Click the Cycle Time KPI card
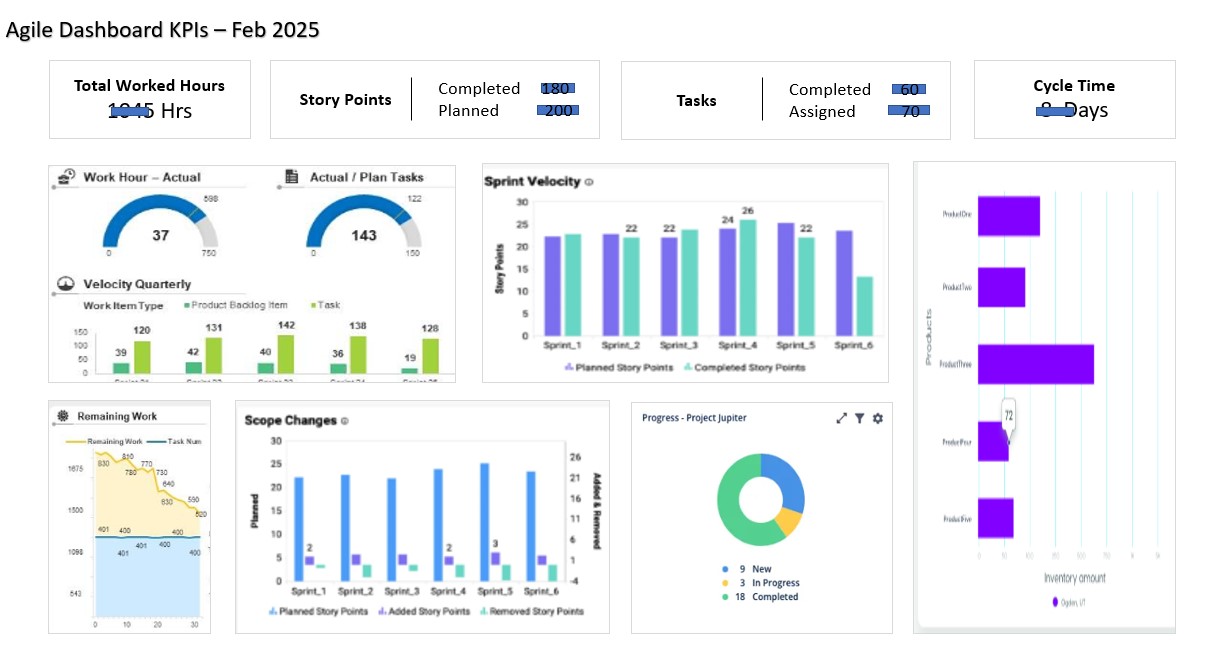Image resolution: width=1216 pixels, height=670 pixels. click(x=1074, y=99)
